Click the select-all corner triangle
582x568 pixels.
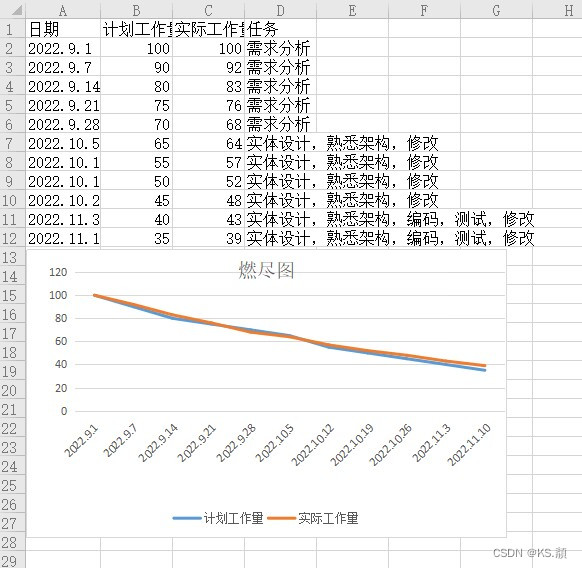pos(16,10)
